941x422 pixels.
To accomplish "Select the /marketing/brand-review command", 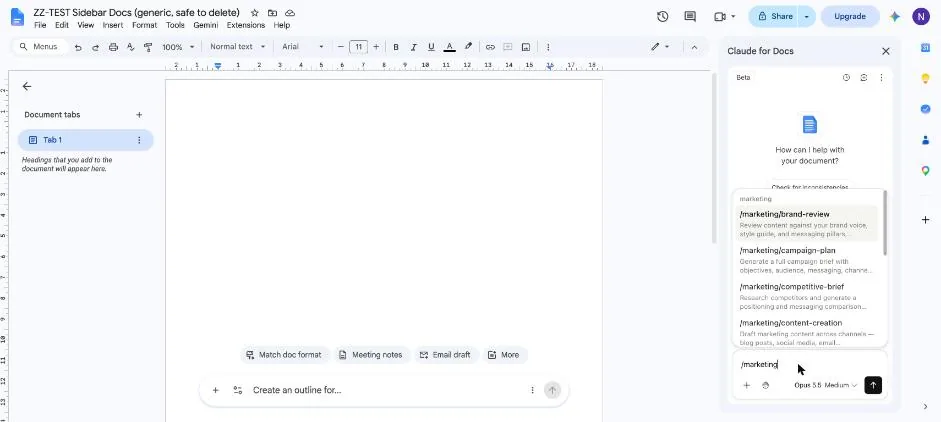I will 807,223.
